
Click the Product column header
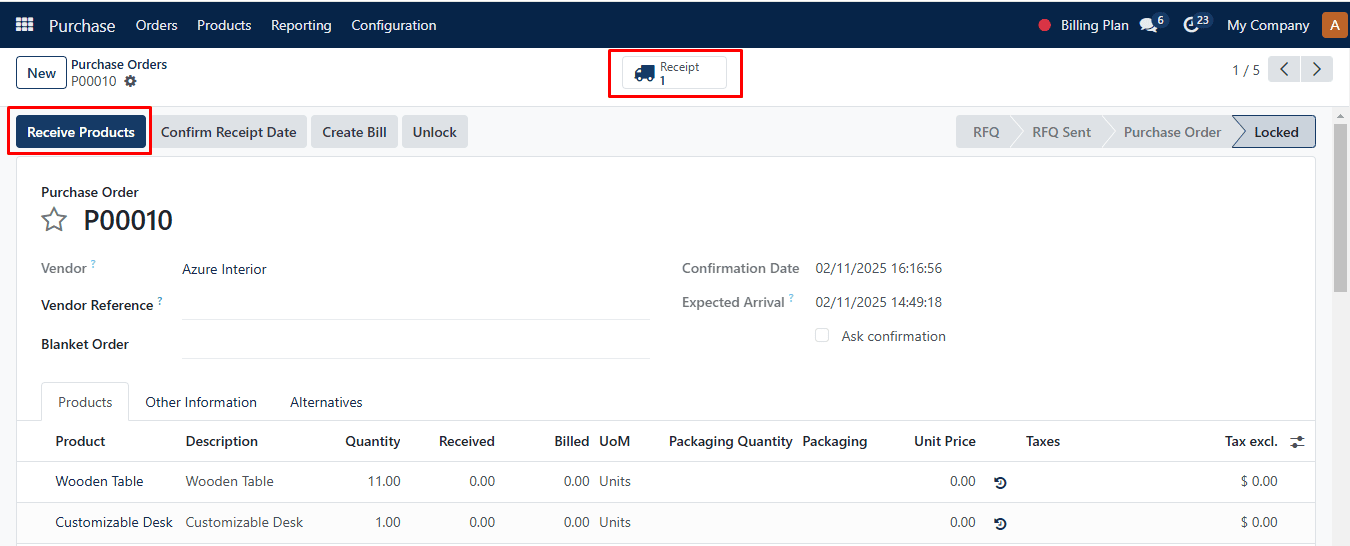[x=80, y=441]
